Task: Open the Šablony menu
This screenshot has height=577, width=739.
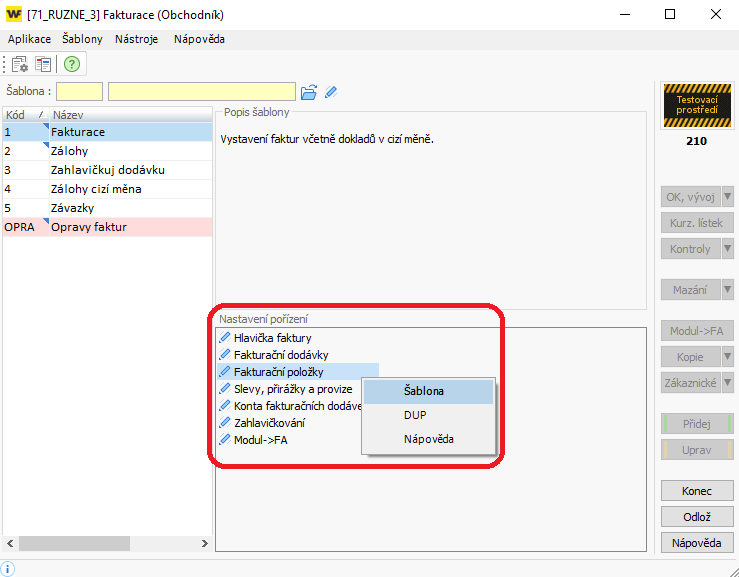Action: 82,39
